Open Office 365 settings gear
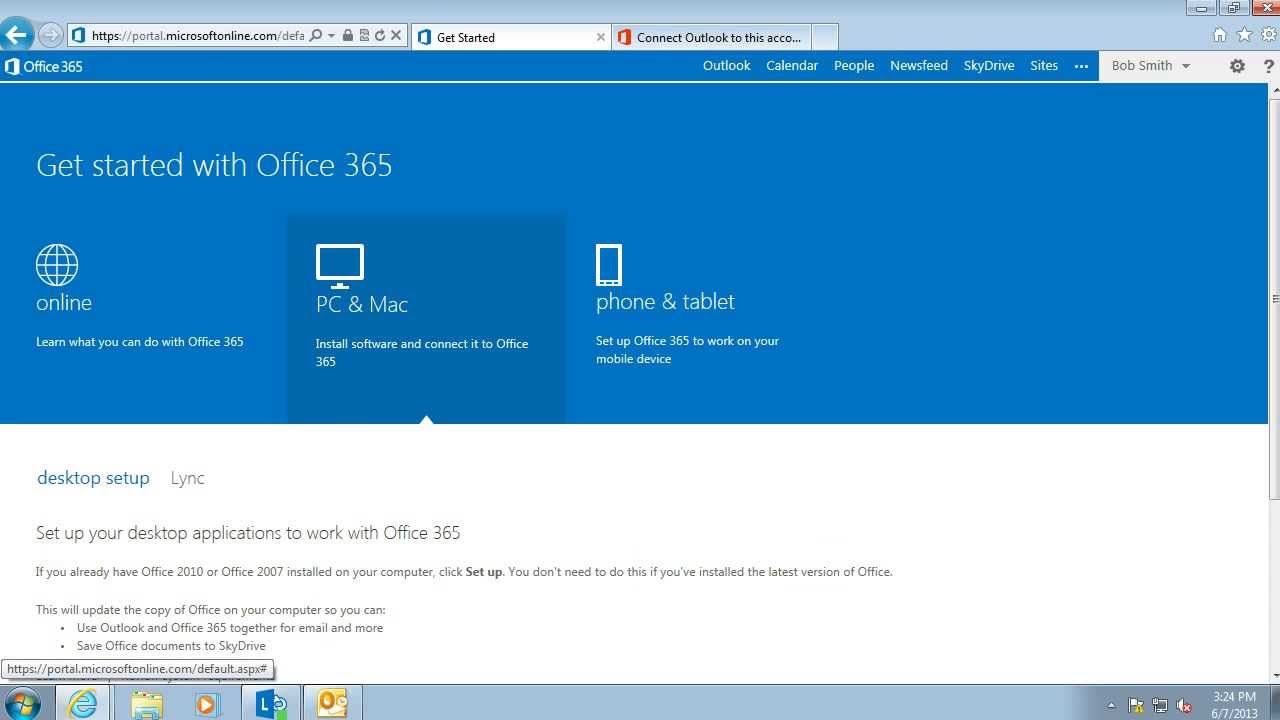Image resolution: width=1280 pixels, height=720 pixels. coord(1238,66)
